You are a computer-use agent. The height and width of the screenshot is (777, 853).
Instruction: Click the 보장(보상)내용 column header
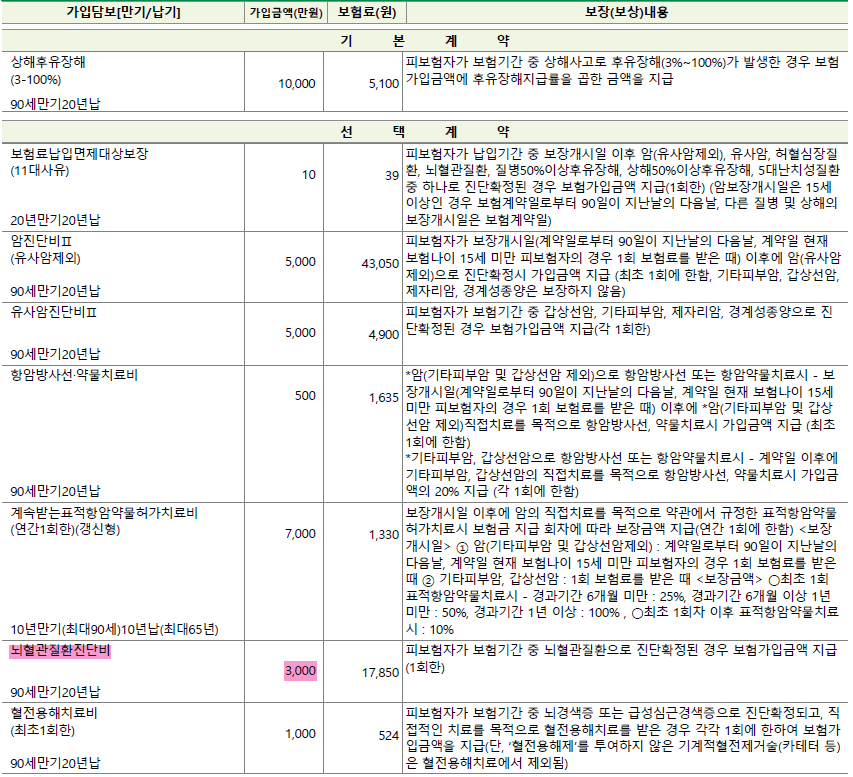[626, 12]
